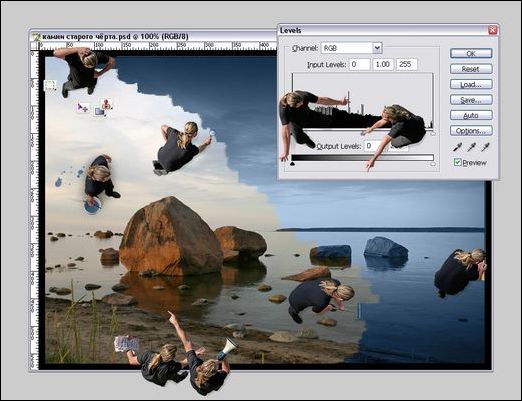
Task: Click the Levels OK button
Action: [471, 53]
